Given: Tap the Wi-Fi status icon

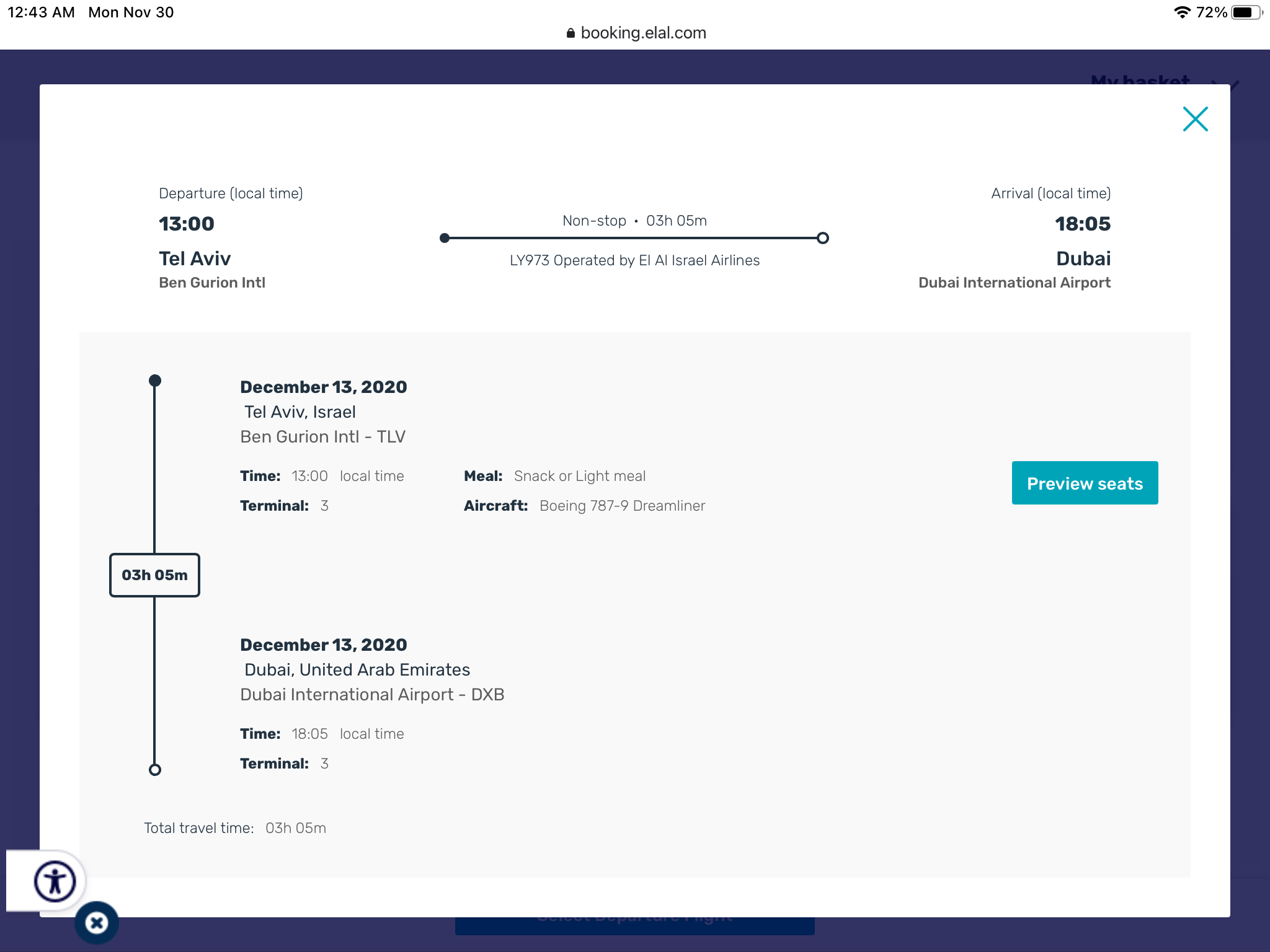Looking at the screenshot, I should coord(1182,12).
